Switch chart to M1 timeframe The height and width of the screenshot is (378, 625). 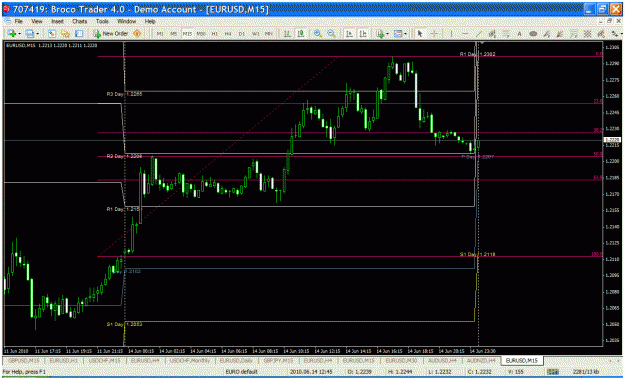(x=160, y=34)
